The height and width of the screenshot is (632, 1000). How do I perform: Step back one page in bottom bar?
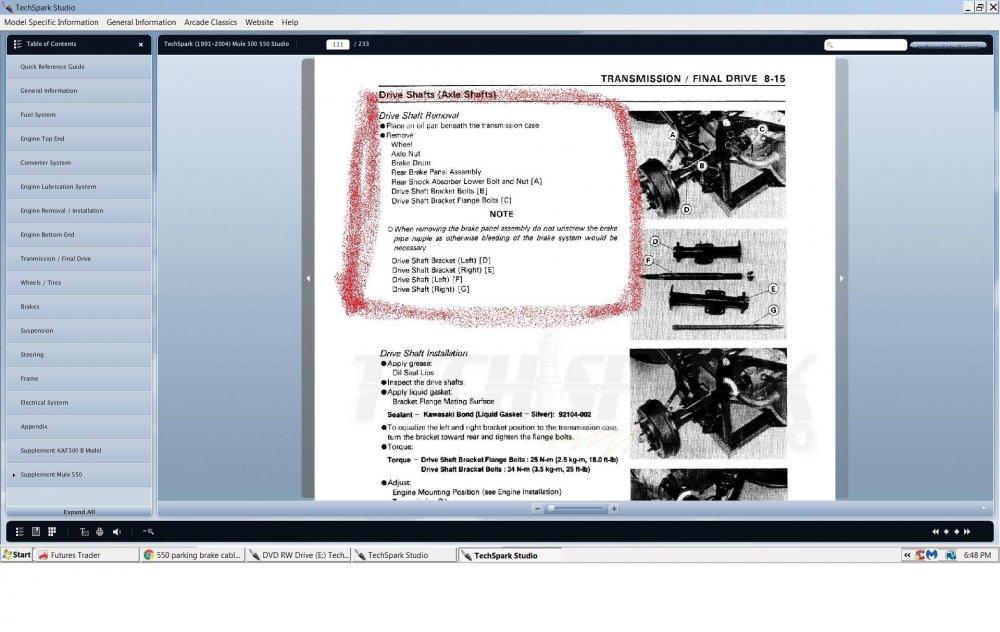click(946, 532)
